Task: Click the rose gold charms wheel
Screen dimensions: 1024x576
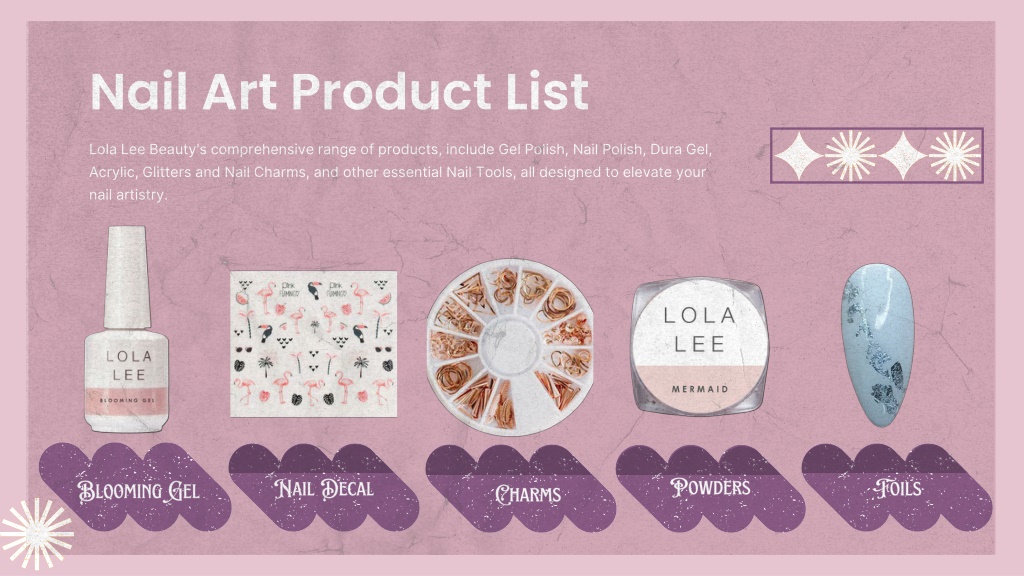Action: (511, 347)
